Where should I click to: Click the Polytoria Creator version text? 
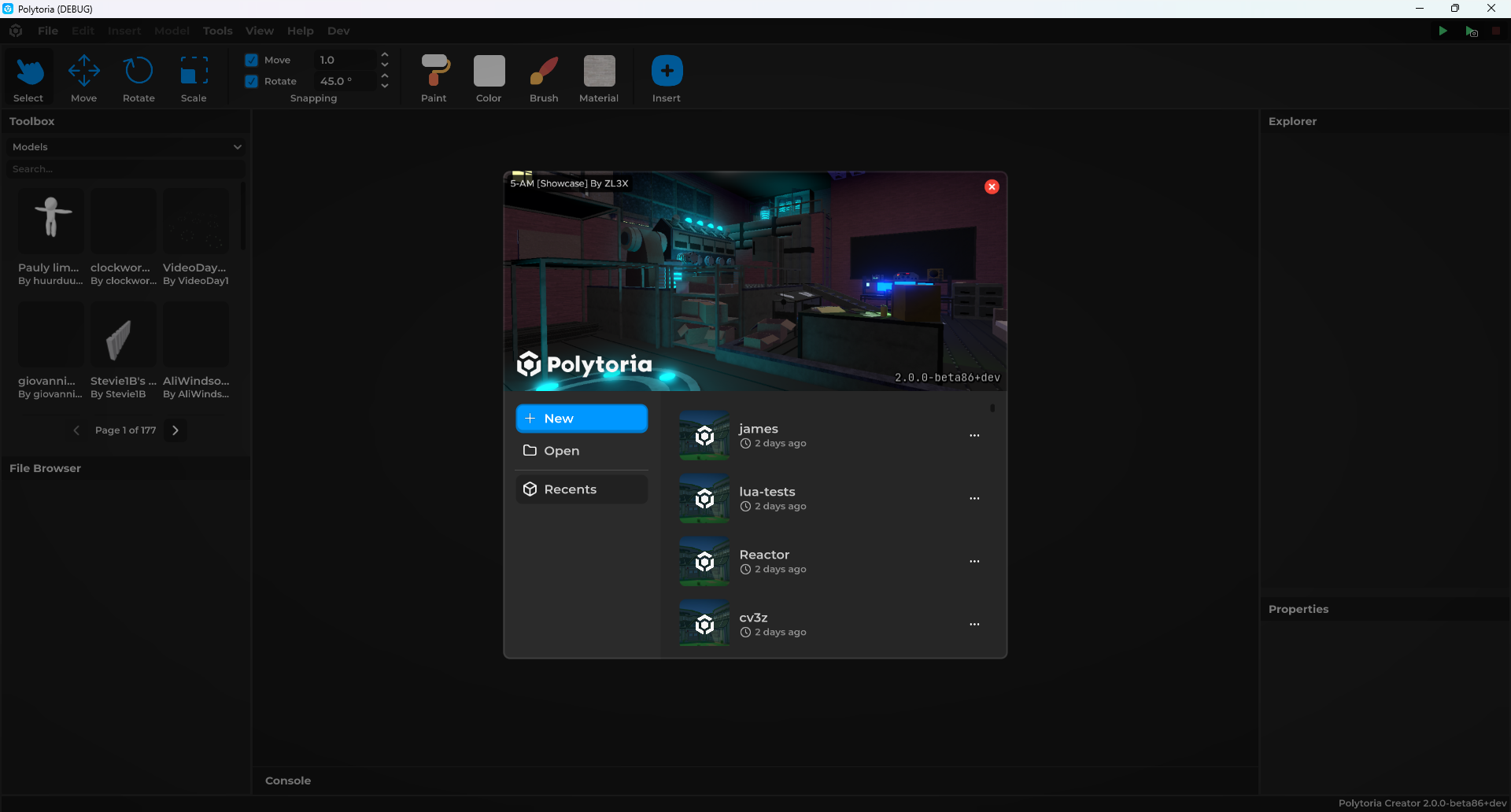(x=1423, y=803)
